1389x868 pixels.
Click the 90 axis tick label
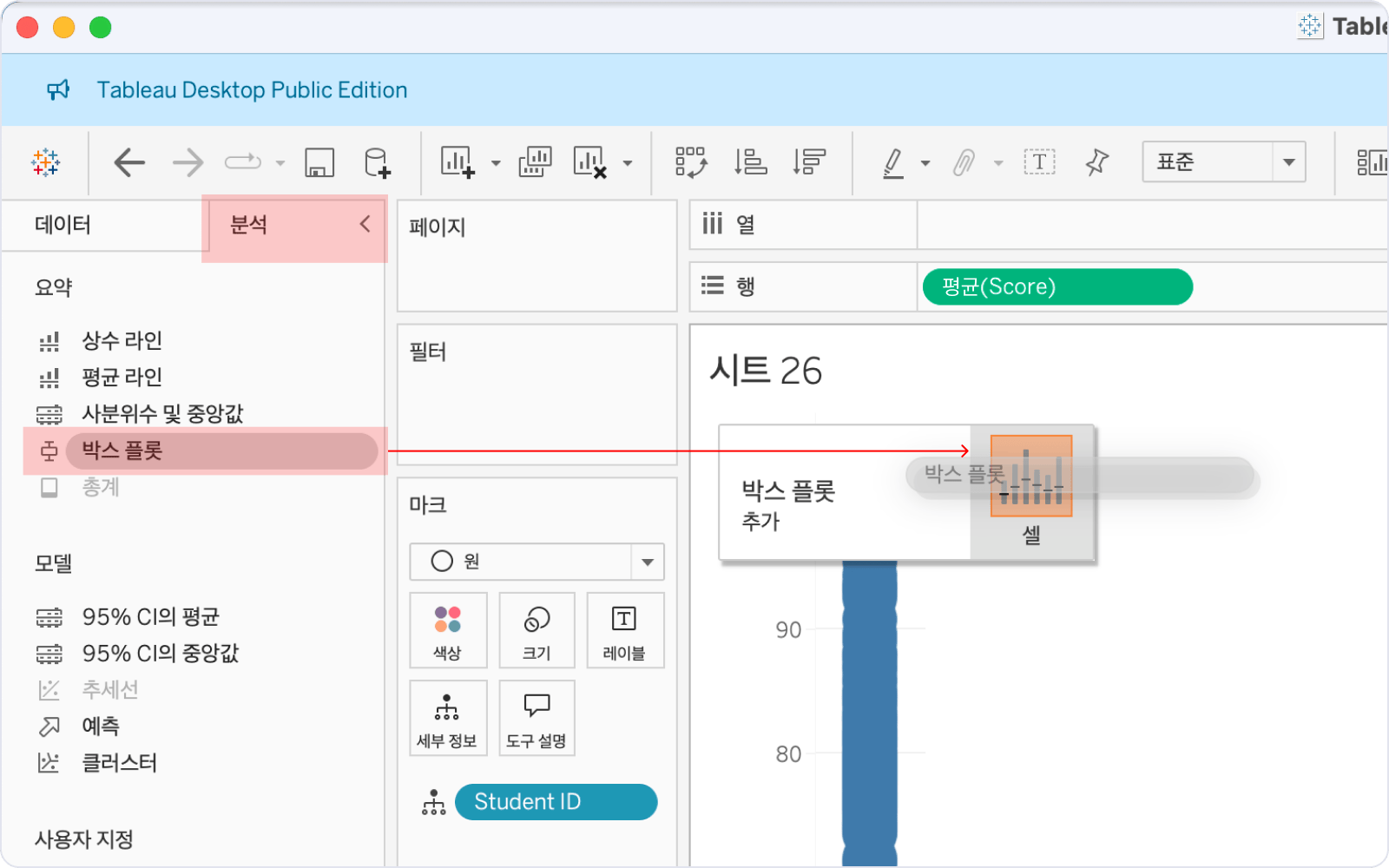788,630
